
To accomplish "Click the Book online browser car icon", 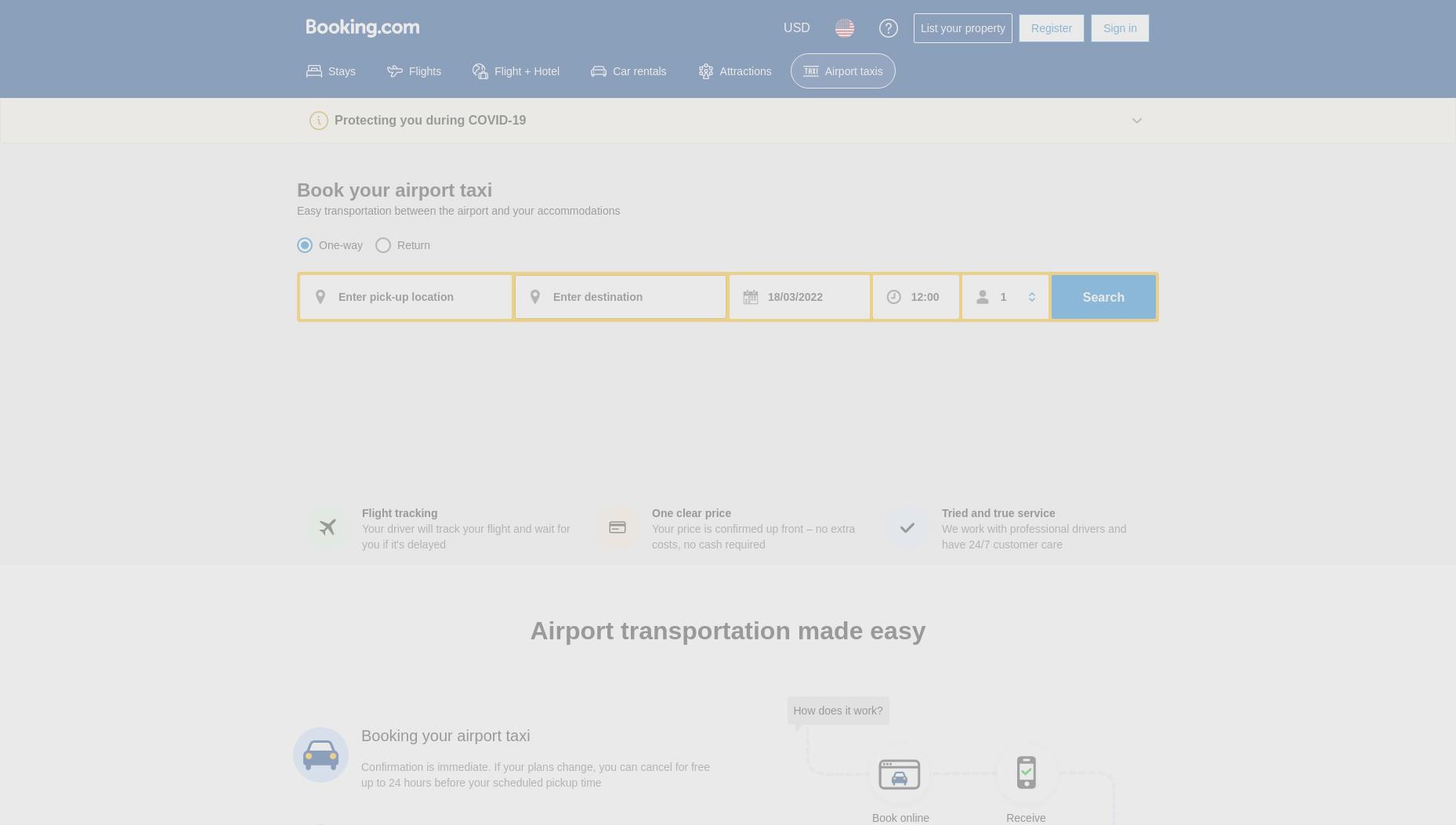I will pyautogui.click(x=900, y=774).
